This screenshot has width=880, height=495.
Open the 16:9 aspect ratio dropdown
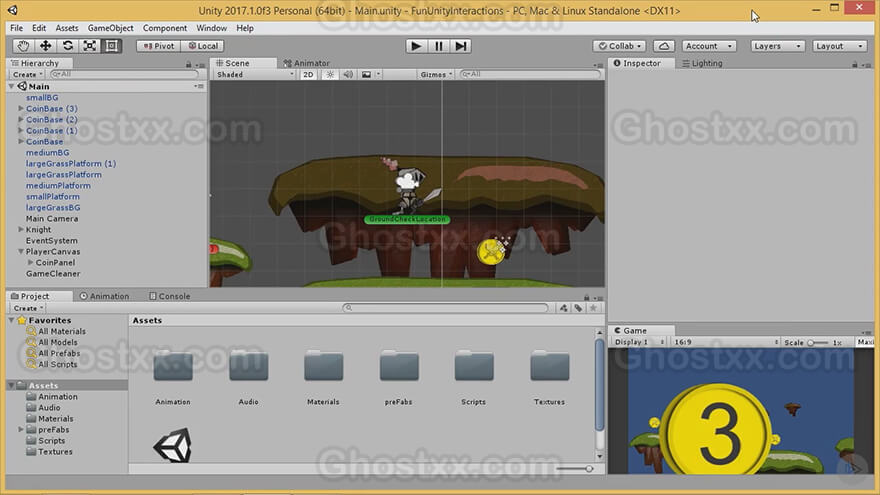coord(726,342)
